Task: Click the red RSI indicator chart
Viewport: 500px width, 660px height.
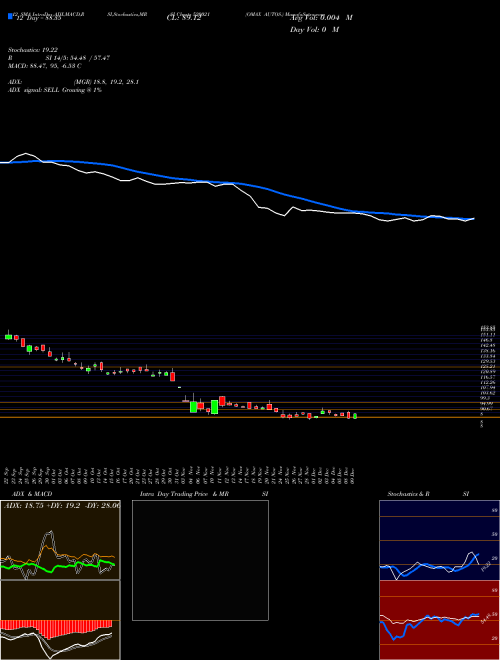Action: click(x=439, y=620)
